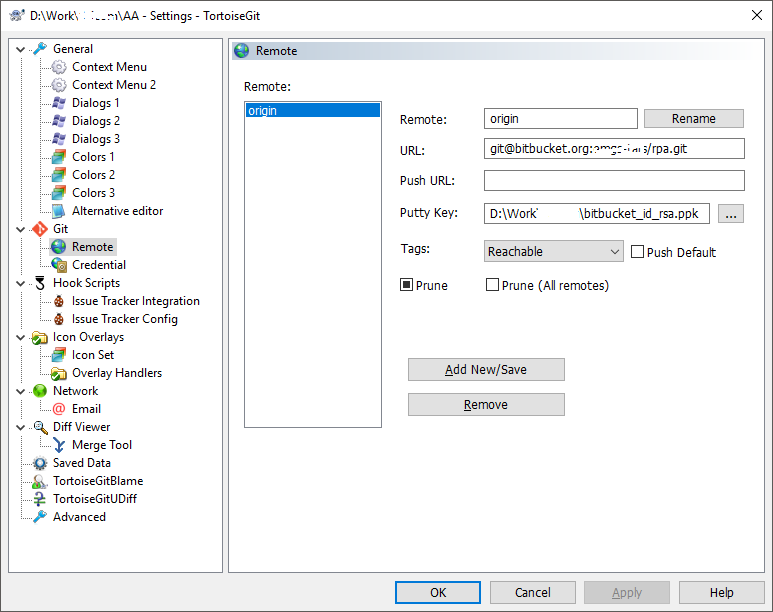The height and width of the screenshot is (612, 773).
Task: Click the Rename button
Action: pos(693,118)
